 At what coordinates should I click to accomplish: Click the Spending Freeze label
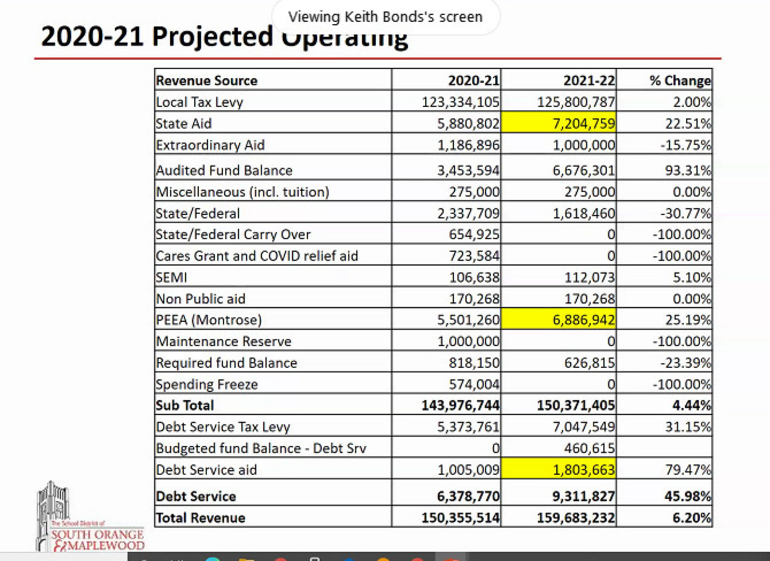coord(207,385)
